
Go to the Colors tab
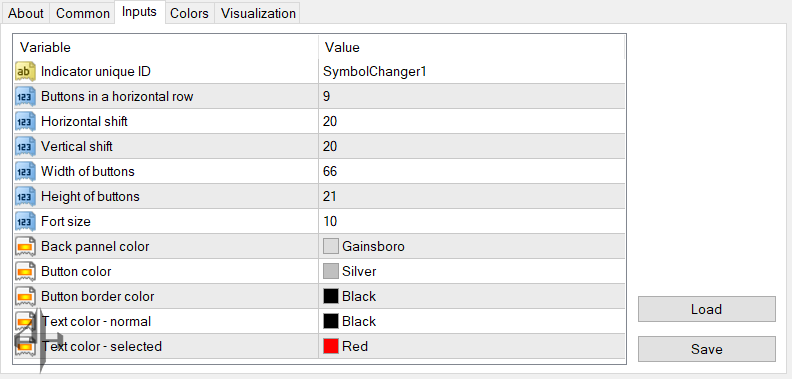pyautogui.click(x=189, y=13)
